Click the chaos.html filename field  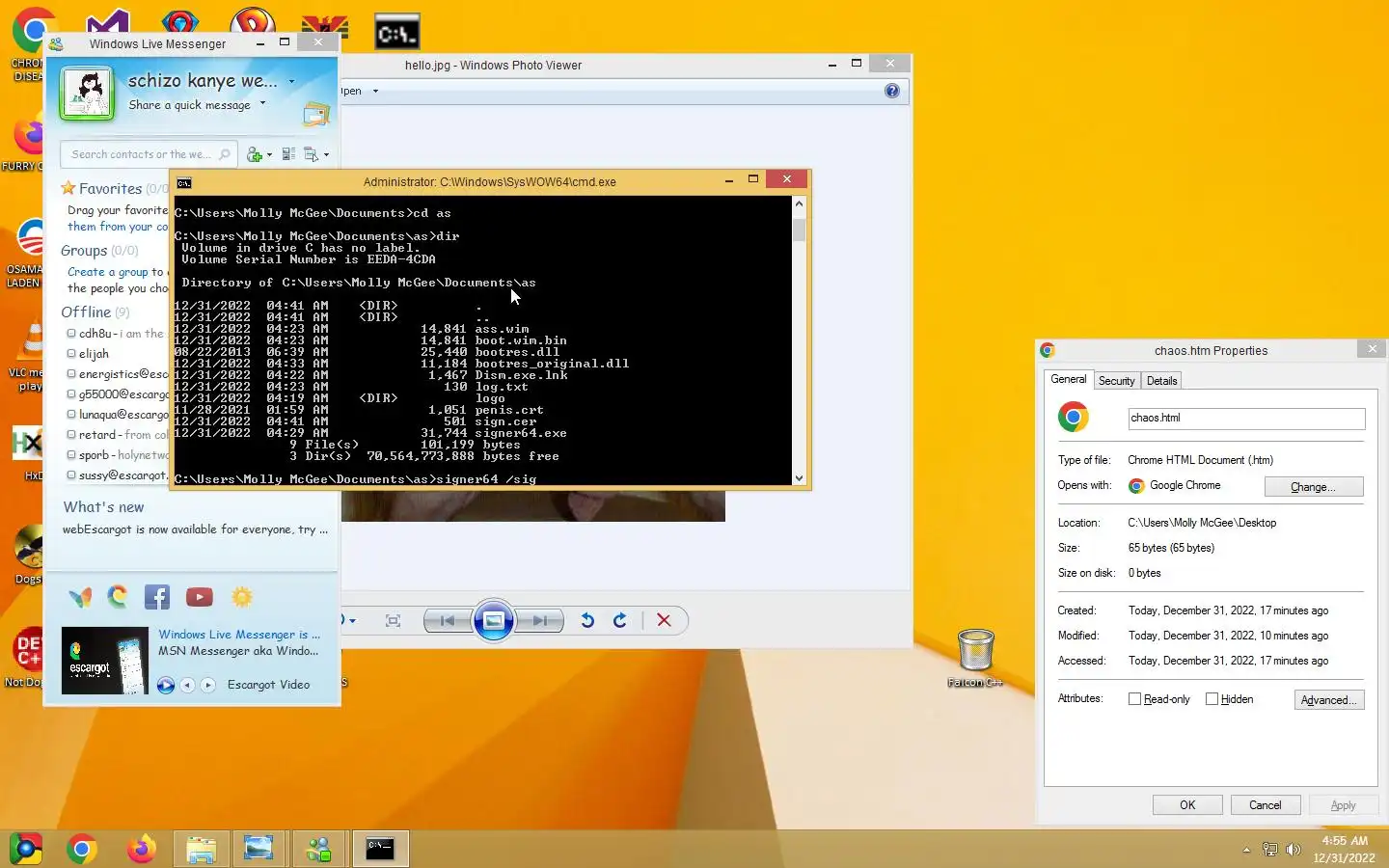pos(1246,418)
